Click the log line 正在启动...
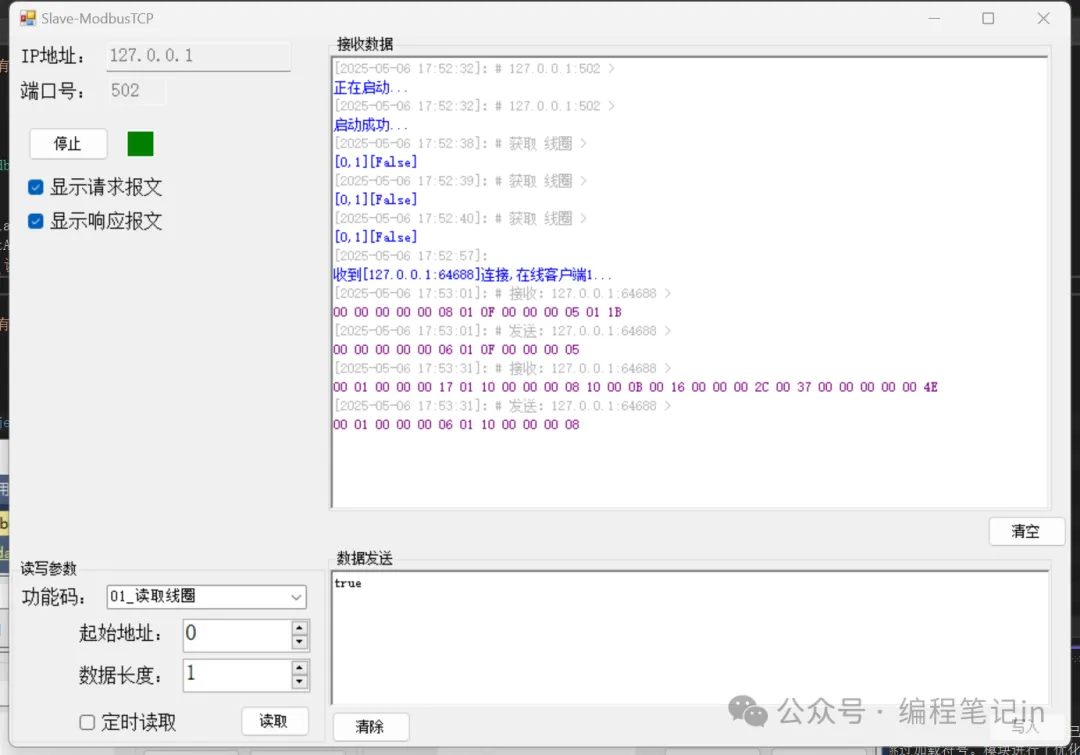Image resolution: width=1080 pixels, height=755 pixels. pos(371,87)
